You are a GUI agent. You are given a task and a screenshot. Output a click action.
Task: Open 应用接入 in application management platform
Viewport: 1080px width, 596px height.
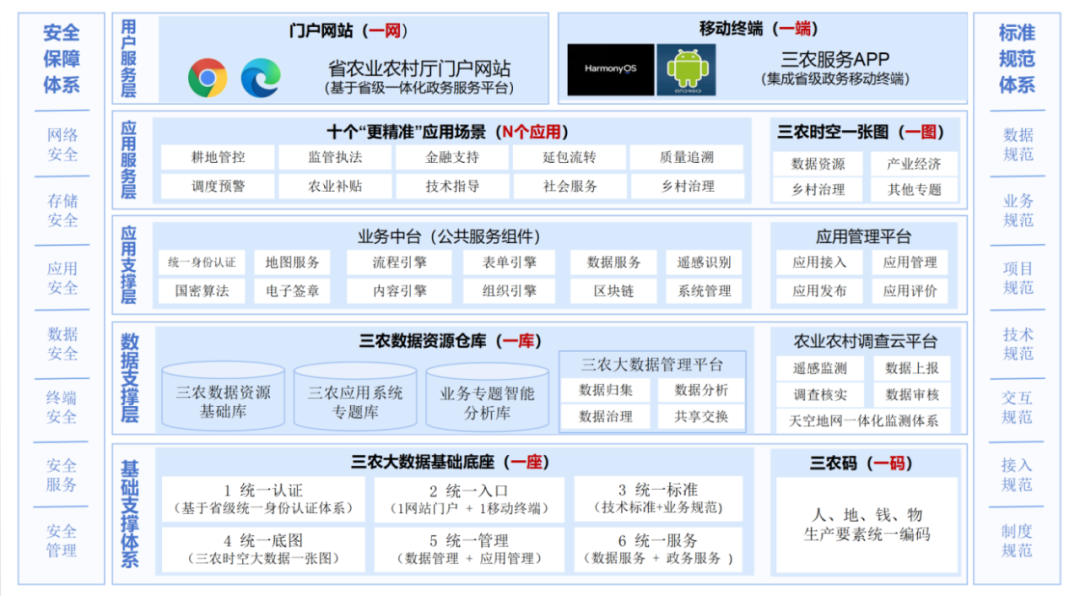[819, 262]
